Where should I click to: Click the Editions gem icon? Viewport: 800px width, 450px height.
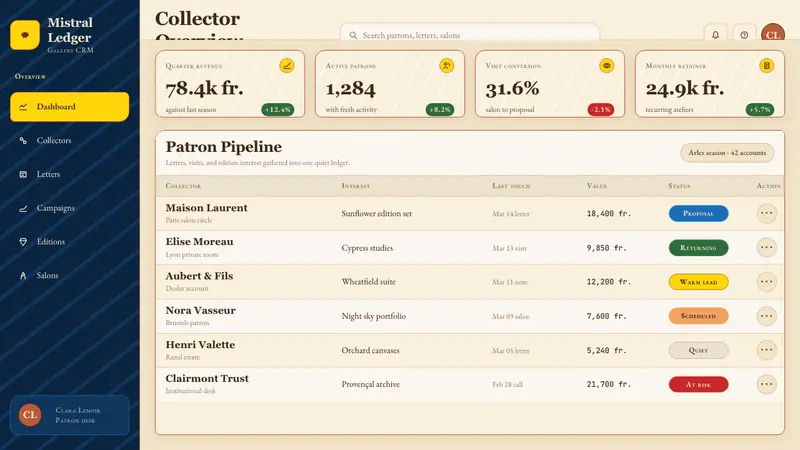[23, 242]
